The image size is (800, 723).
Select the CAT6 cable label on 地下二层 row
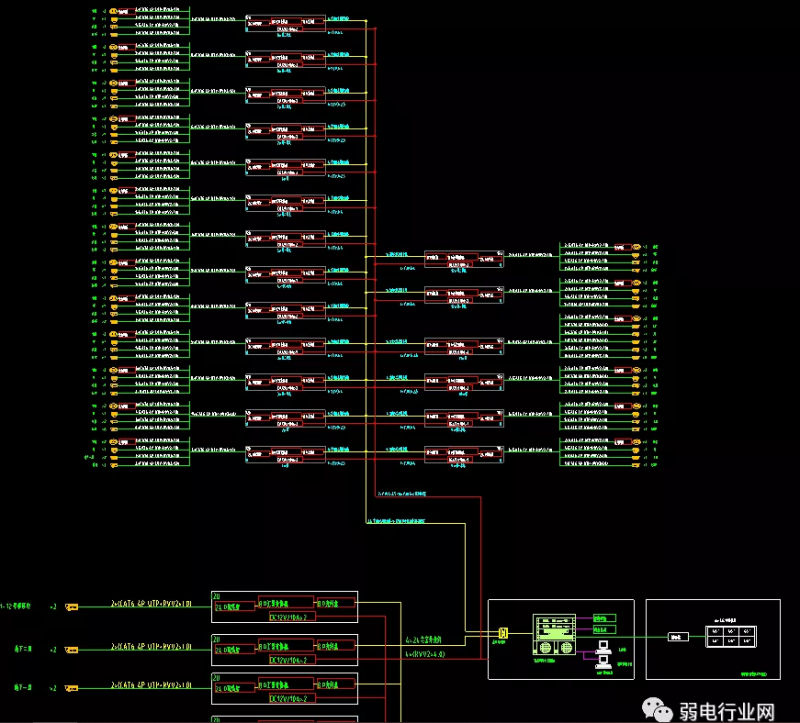tap(150, 647)
